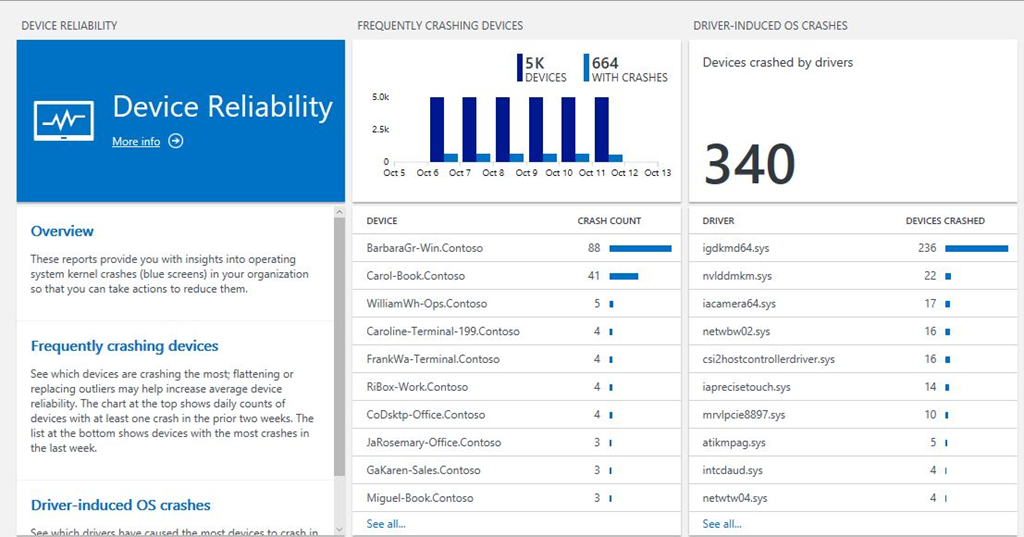Open the Frequently crashing devices heading
The height and width of the screenshot is (537, 1024).
pyautogui.click(x=124, y=346)
